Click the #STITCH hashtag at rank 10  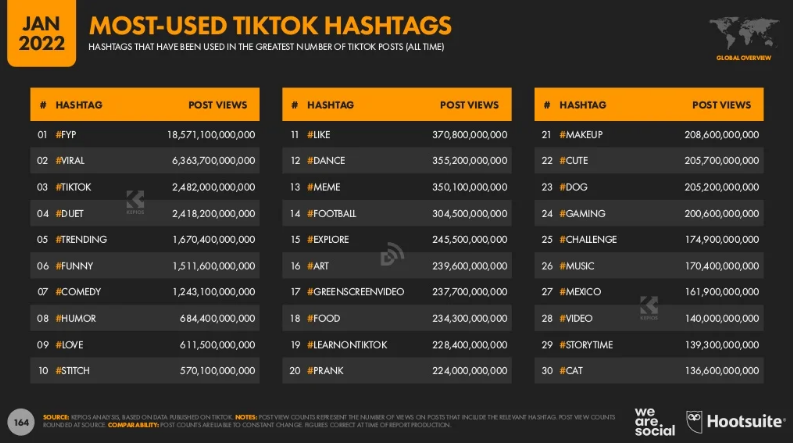[72, 371]
